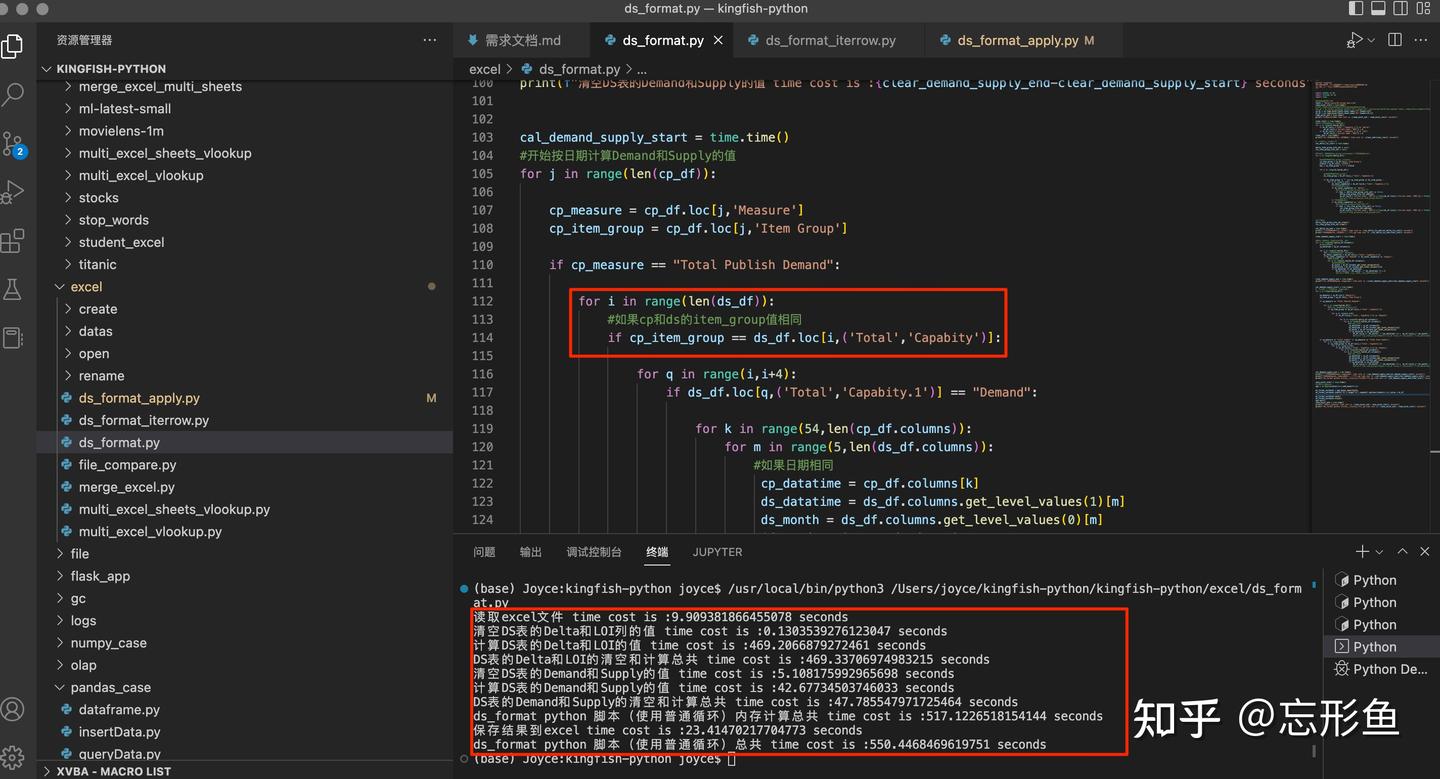The width and height of the screenshot is (1440, 779).
Task: Open More Actions for the editor group
Action: coord(1421,39)
